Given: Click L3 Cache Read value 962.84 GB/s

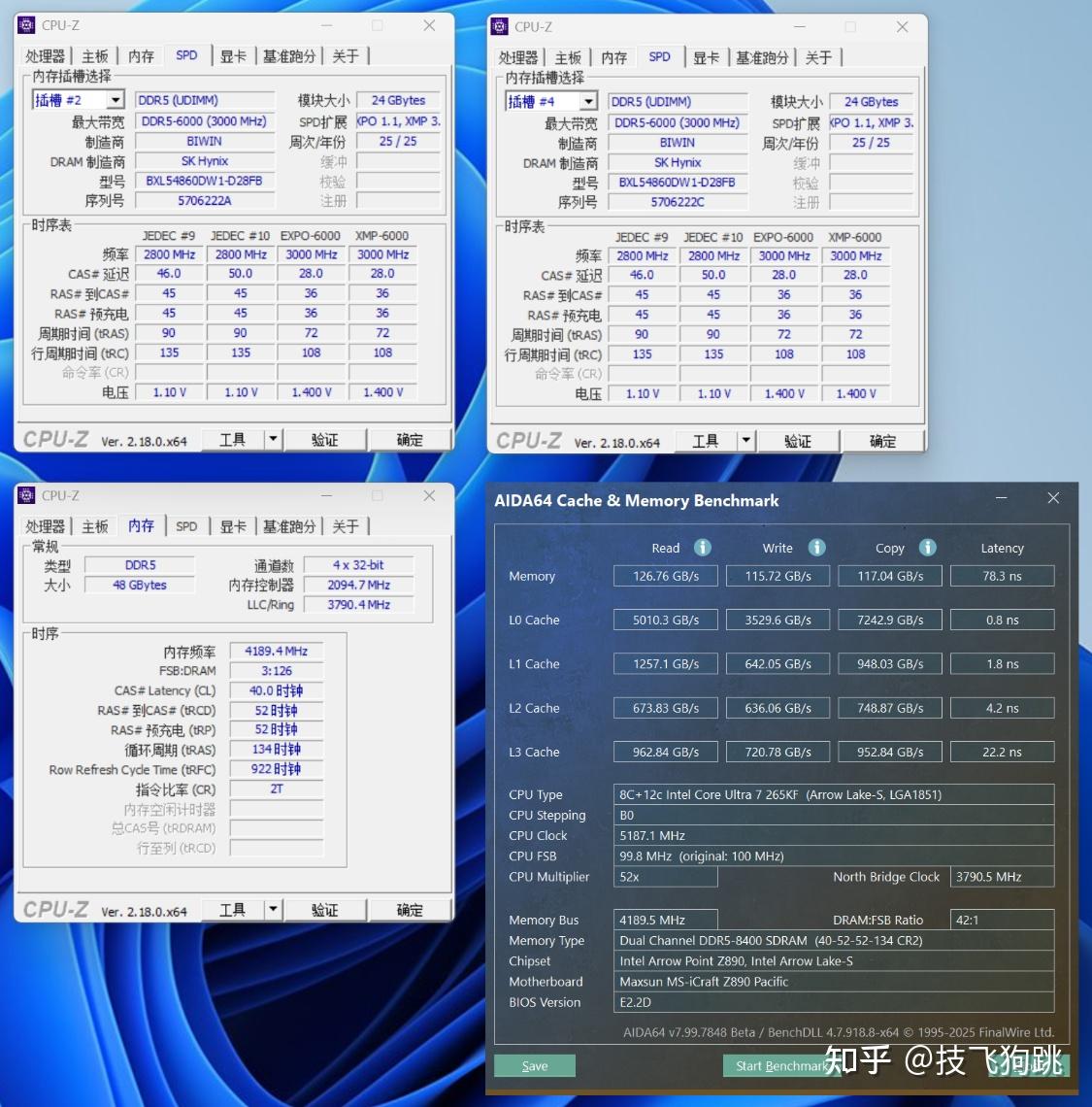Looking at the screenshot, I should (666, 752).
